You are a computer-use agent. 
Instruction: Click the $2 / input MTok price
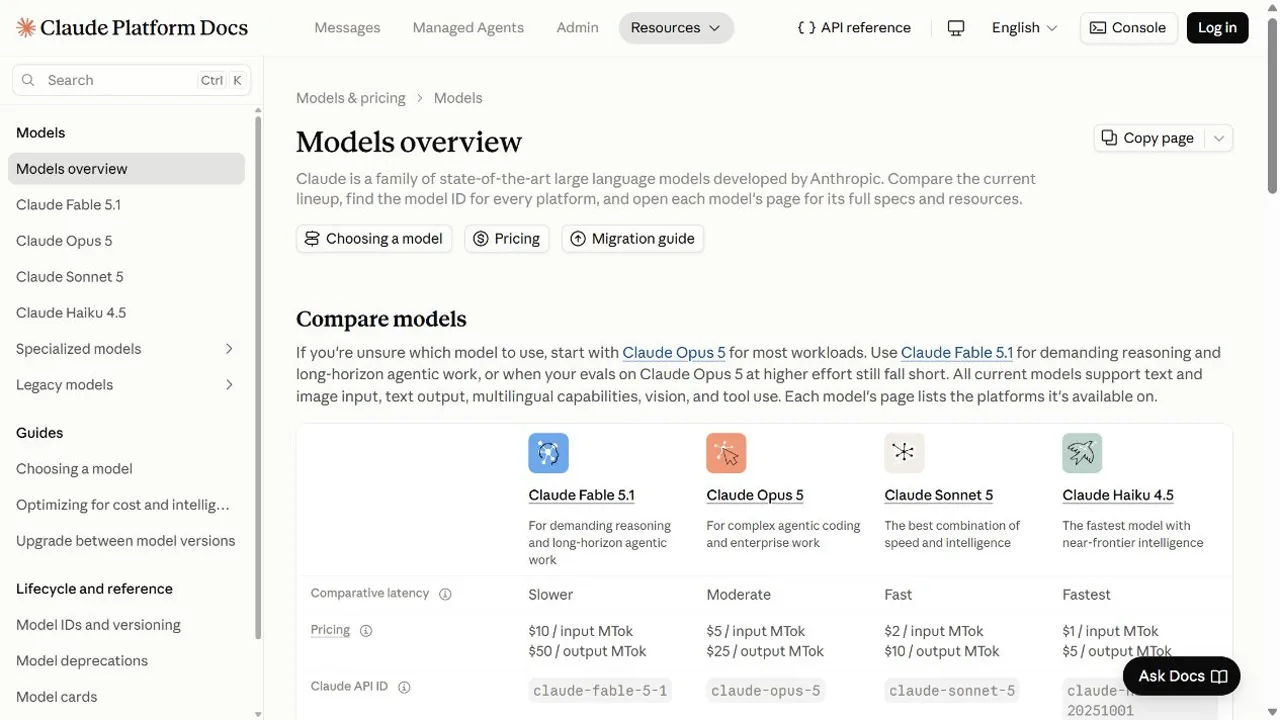pyautogui.click(x=934, y=631)
